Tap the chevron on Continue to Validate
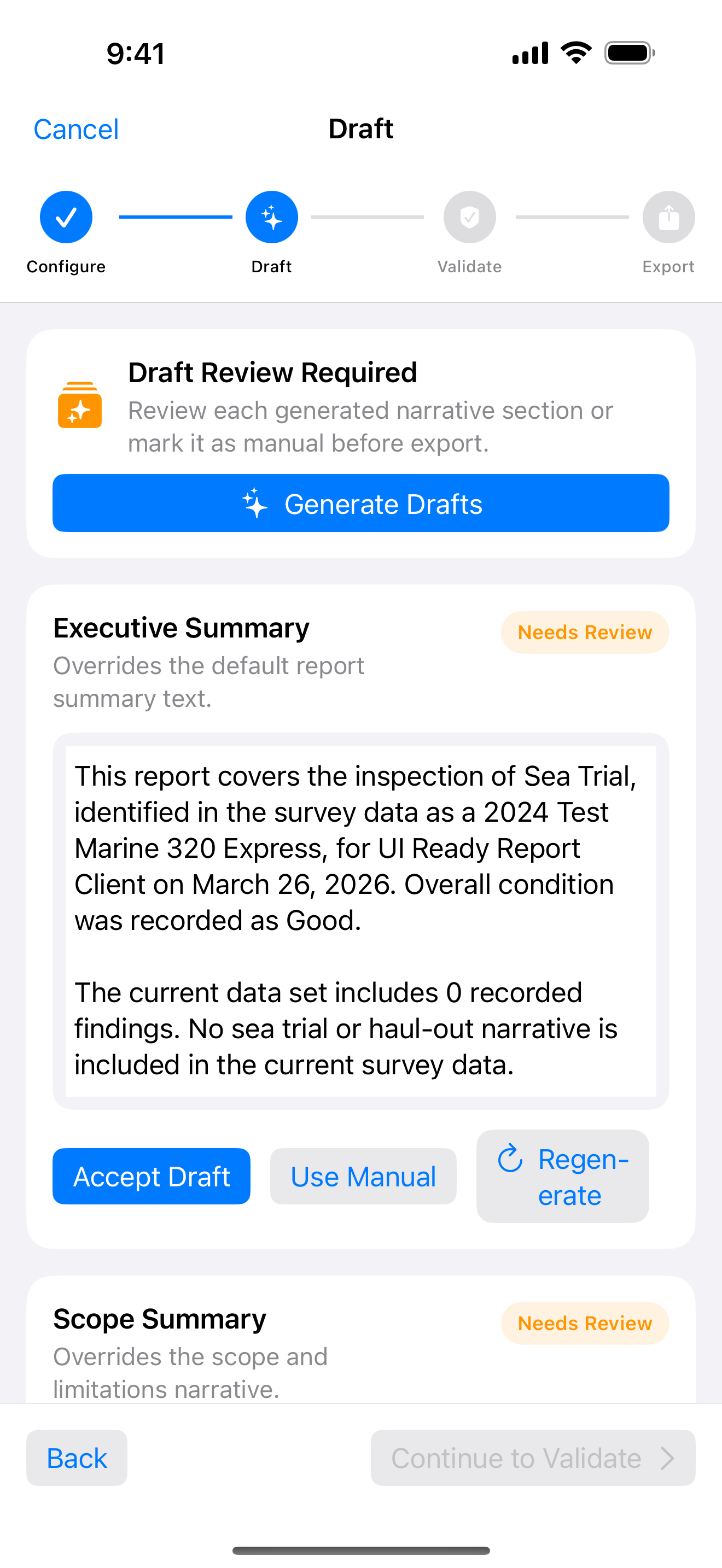This screenshot has height=1568, width=722. 666,1459
